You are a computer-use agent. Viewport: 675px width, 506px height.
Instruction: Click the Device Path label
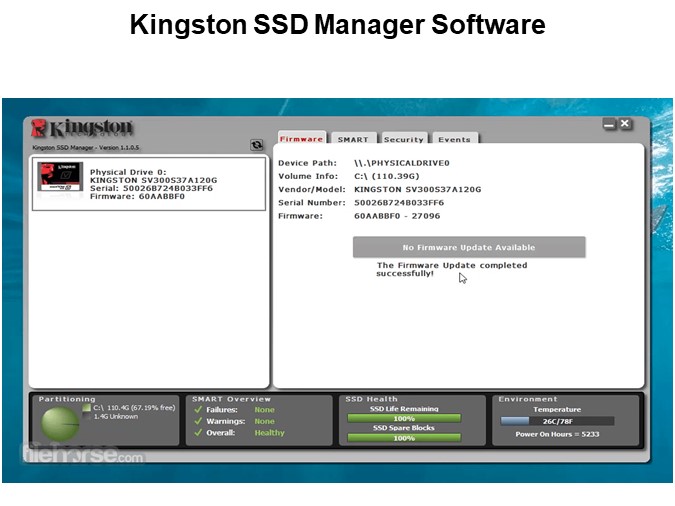coord(307,163)
